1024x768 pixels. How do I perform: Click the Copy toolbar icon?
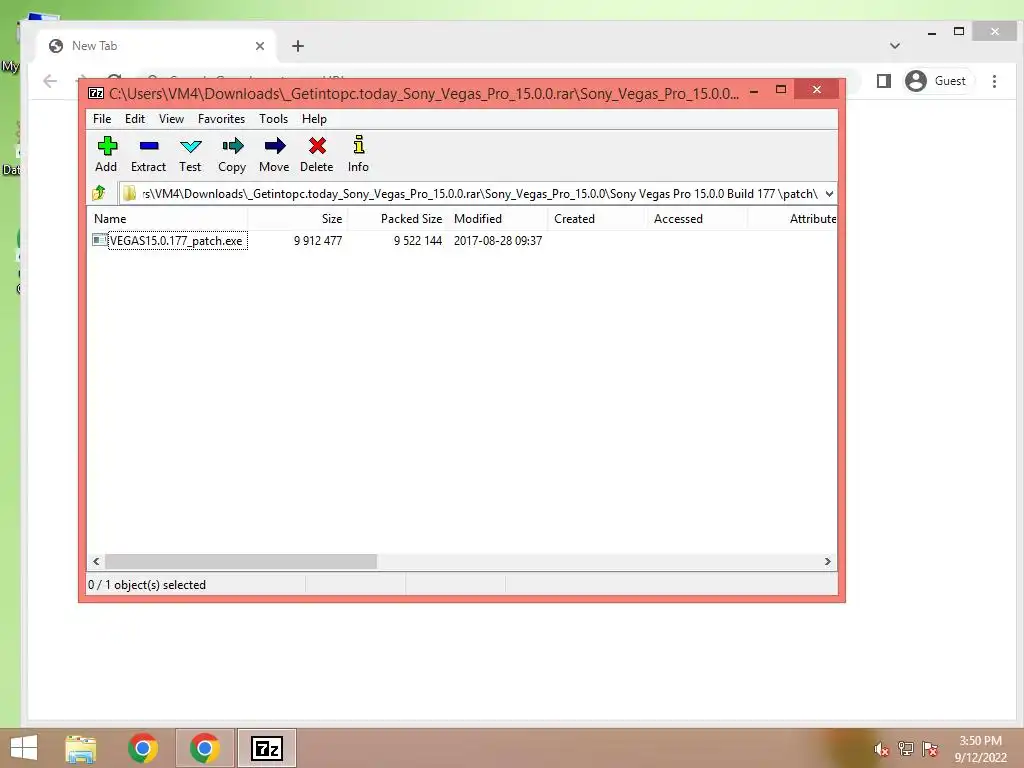[x=232, y=146]
